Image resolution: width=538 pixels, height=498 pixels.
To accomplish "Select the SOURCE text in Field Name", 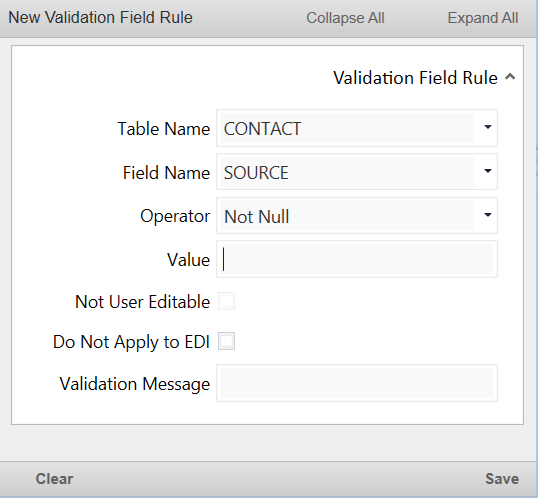I will [x=256, y=173].
